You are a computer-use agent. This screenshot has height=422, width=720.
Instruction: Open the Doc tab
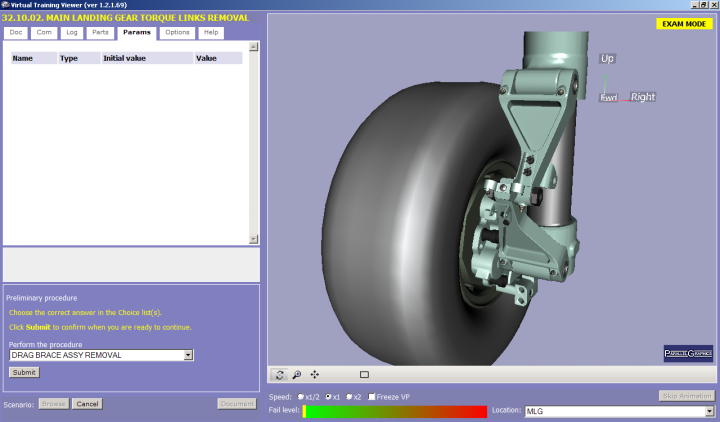pyautogui.click(x=15, y=32)
